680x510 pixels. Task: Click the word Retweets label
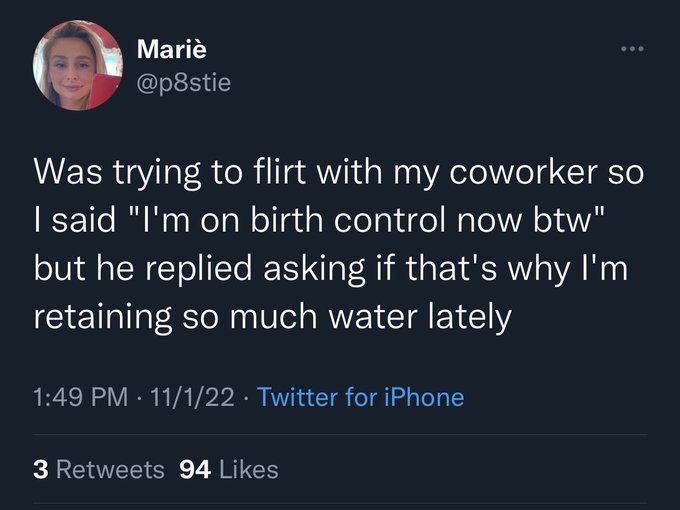point(110,470)
